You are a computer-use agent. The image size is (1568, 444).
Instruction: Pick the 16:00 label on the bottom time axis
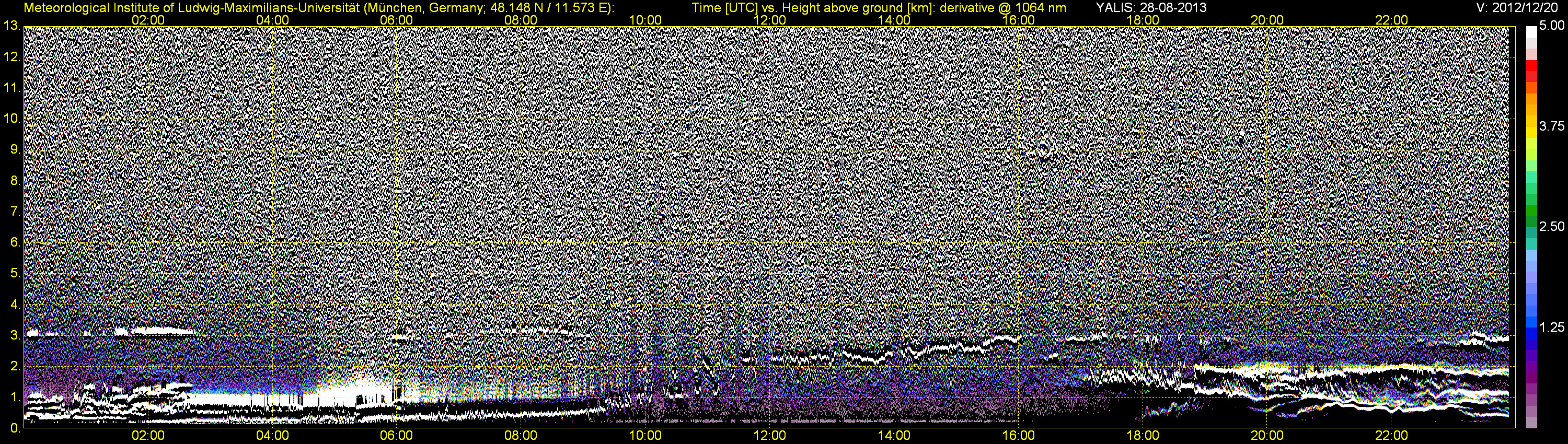point(1018,436)
